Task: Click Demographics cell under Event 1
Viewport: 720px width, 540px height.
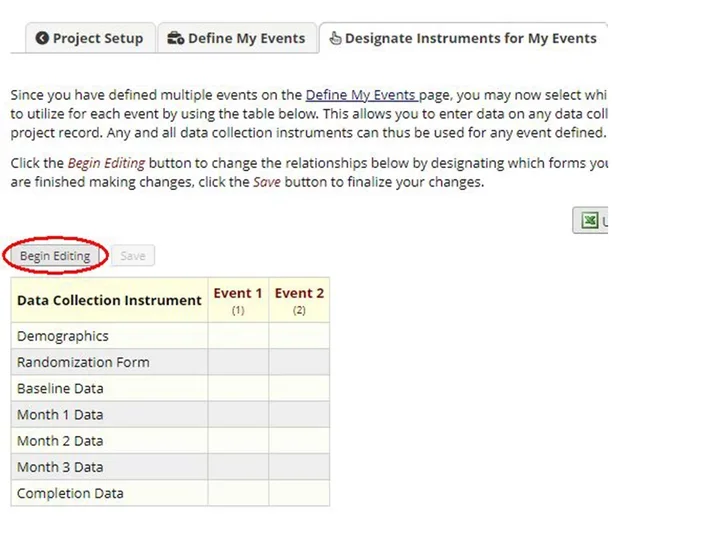Action: click(238, 336)
